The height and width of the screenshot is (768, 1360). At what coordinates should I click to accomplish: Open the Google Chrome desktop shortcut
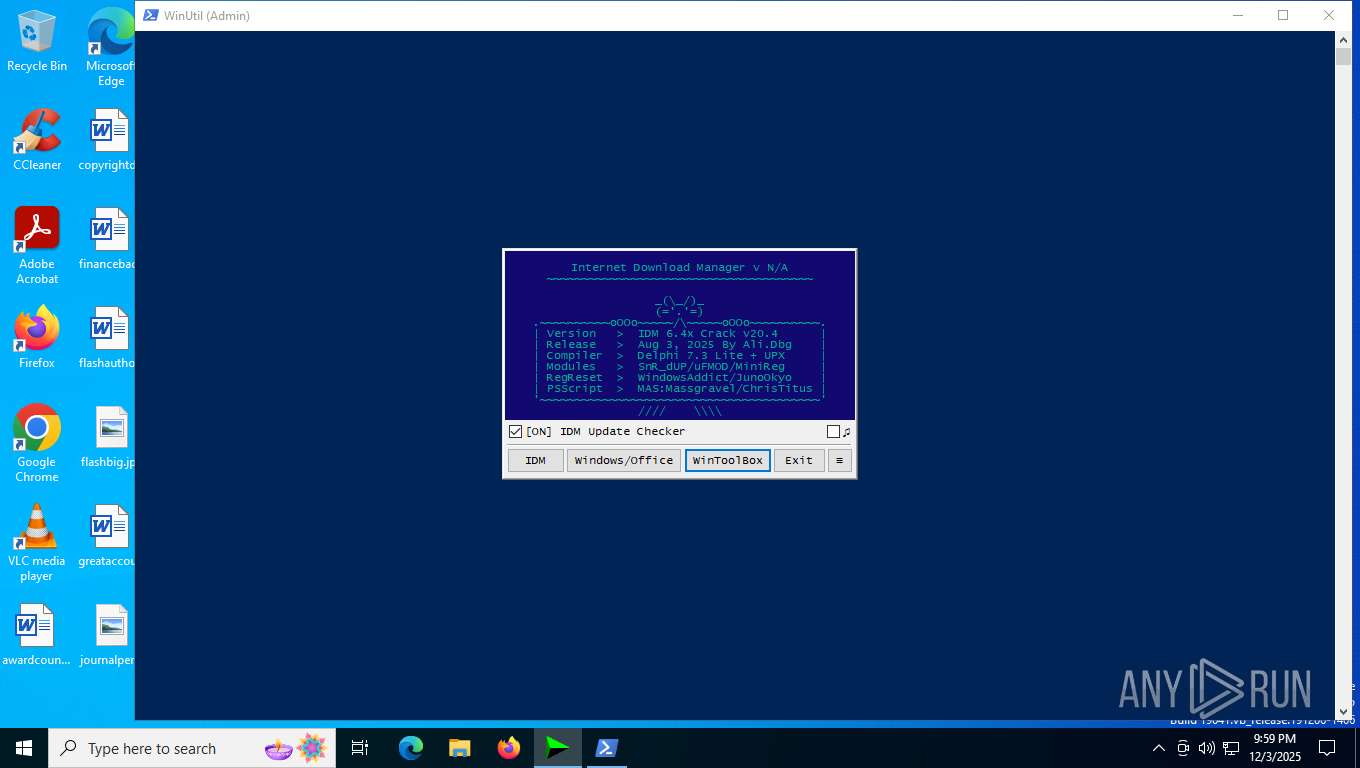click(x=37, y=443)
